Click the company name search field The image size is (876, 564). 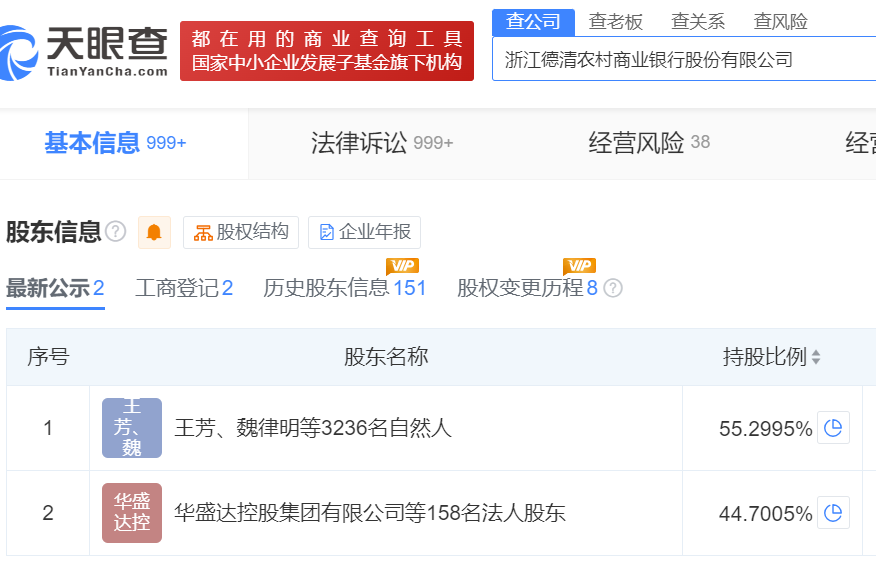(x=684, y=59)
